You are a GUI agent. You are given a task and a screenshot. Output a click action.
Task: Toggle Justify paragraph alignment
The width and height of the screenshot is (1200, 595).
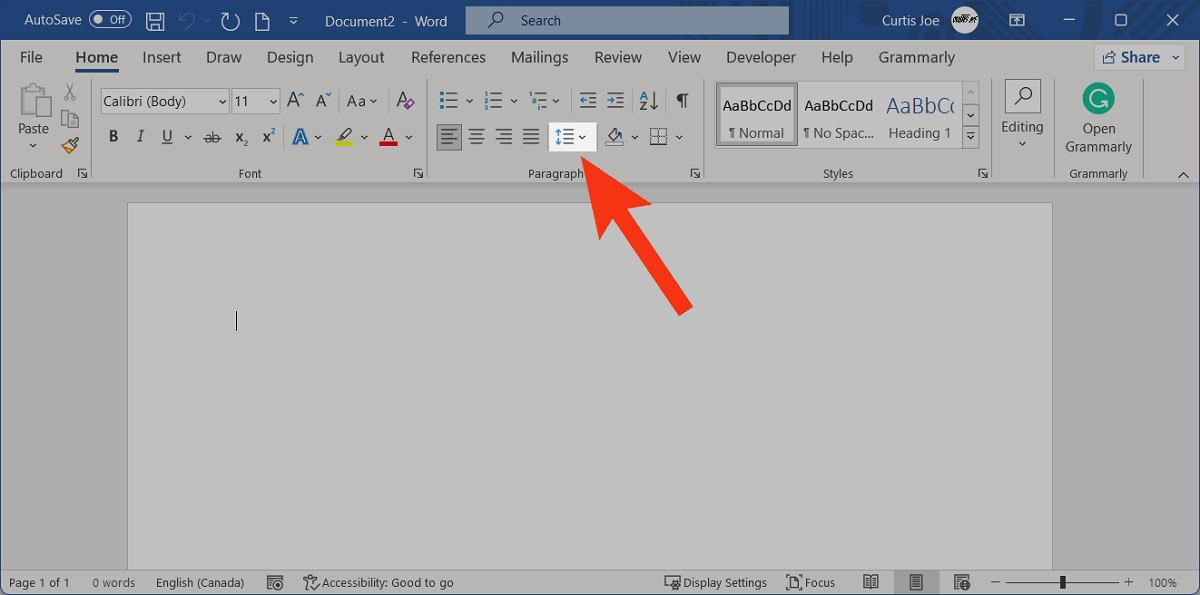pyautogui.click(x=531, y=137)
